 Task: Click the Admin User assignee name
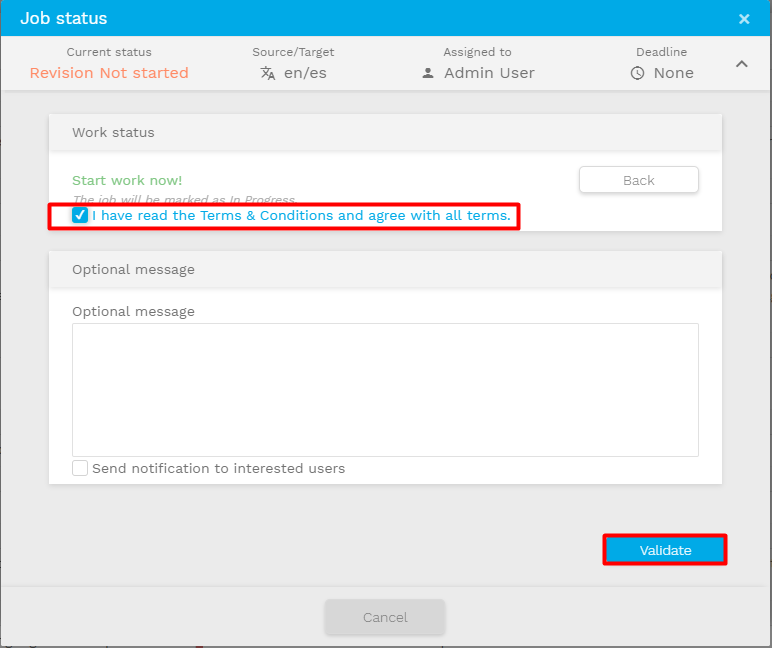point(489,73)
